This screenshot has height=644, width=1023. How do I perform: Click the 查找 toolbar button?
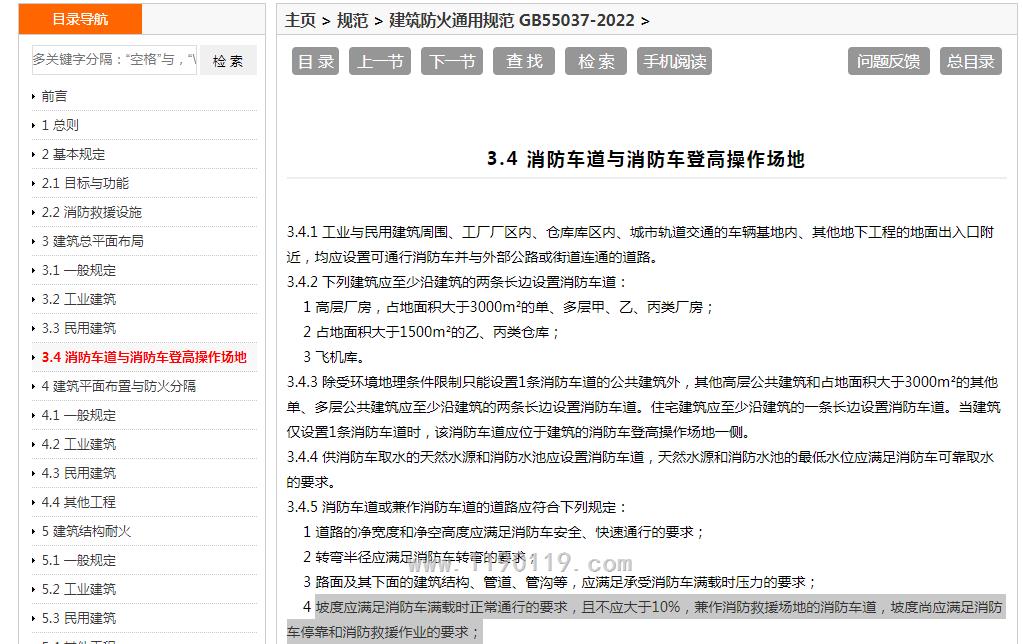pos(524,61)
